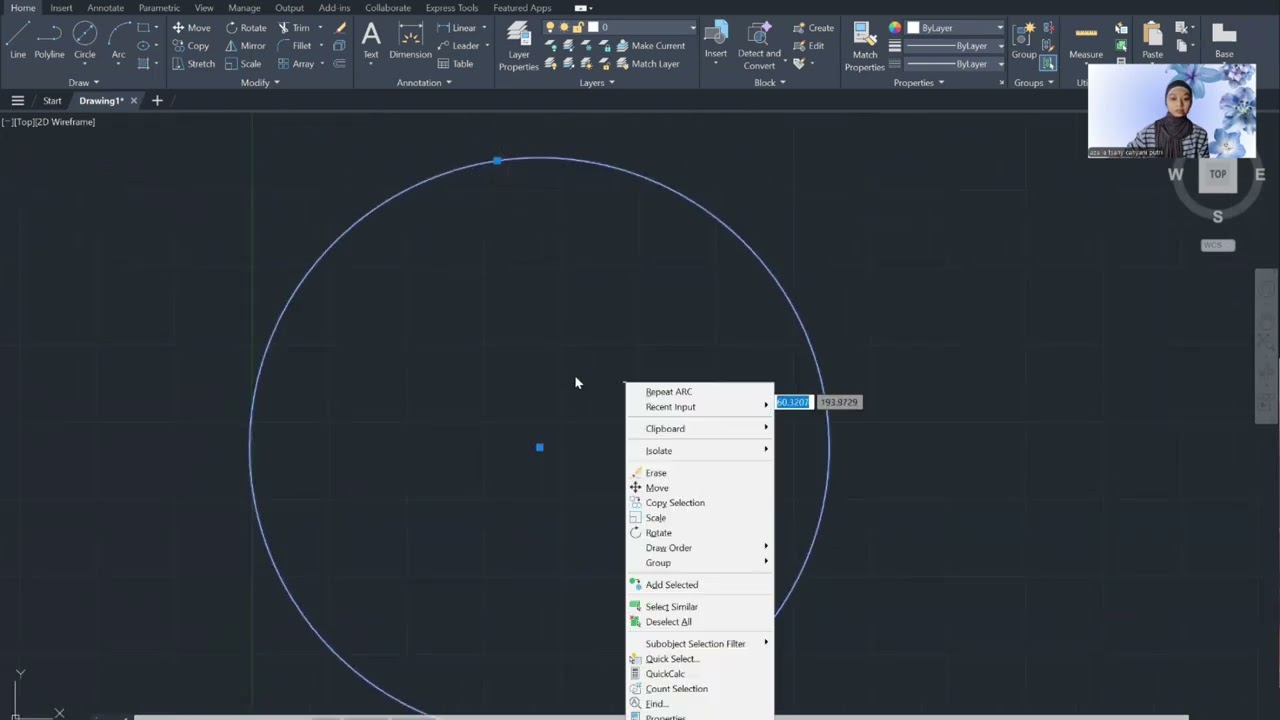The width and height of the screenshot is (1280, 720).
Task: Activate the Stretch tool
Action: (193, 64)
